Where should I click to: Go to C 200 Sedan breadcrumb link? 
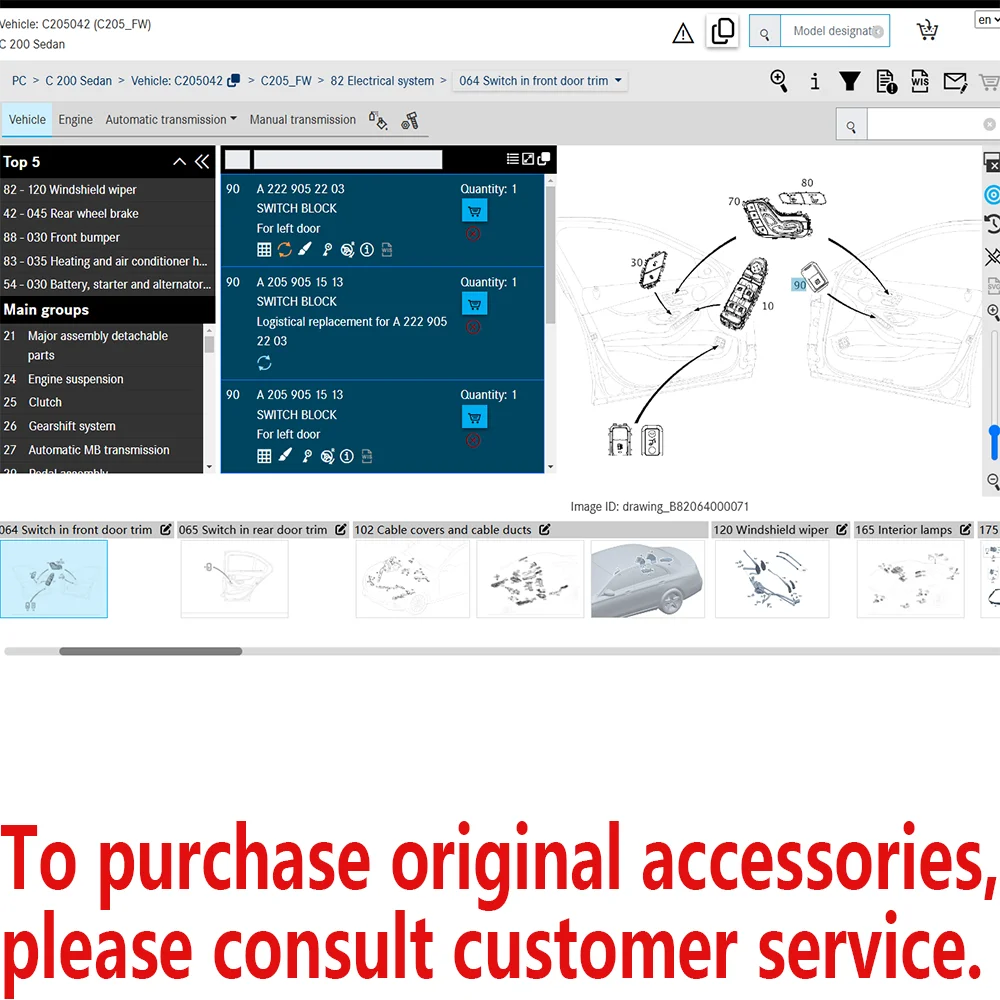tap(78, 81)
